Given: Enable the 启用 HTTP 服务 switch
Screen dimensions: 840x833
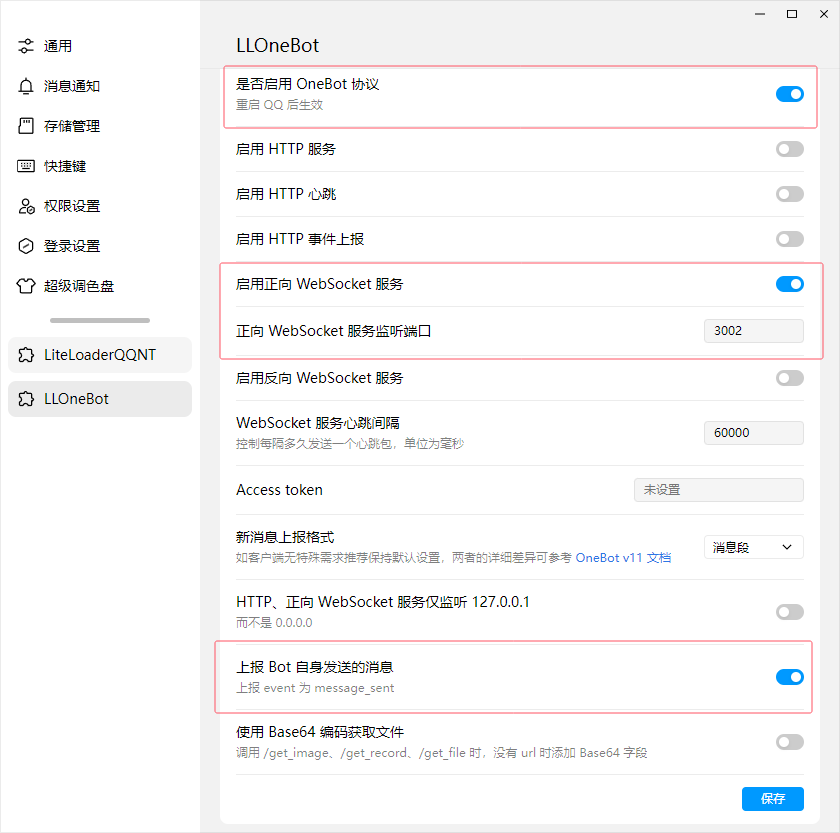Looking at the screenshot, I should pos(790,149).
